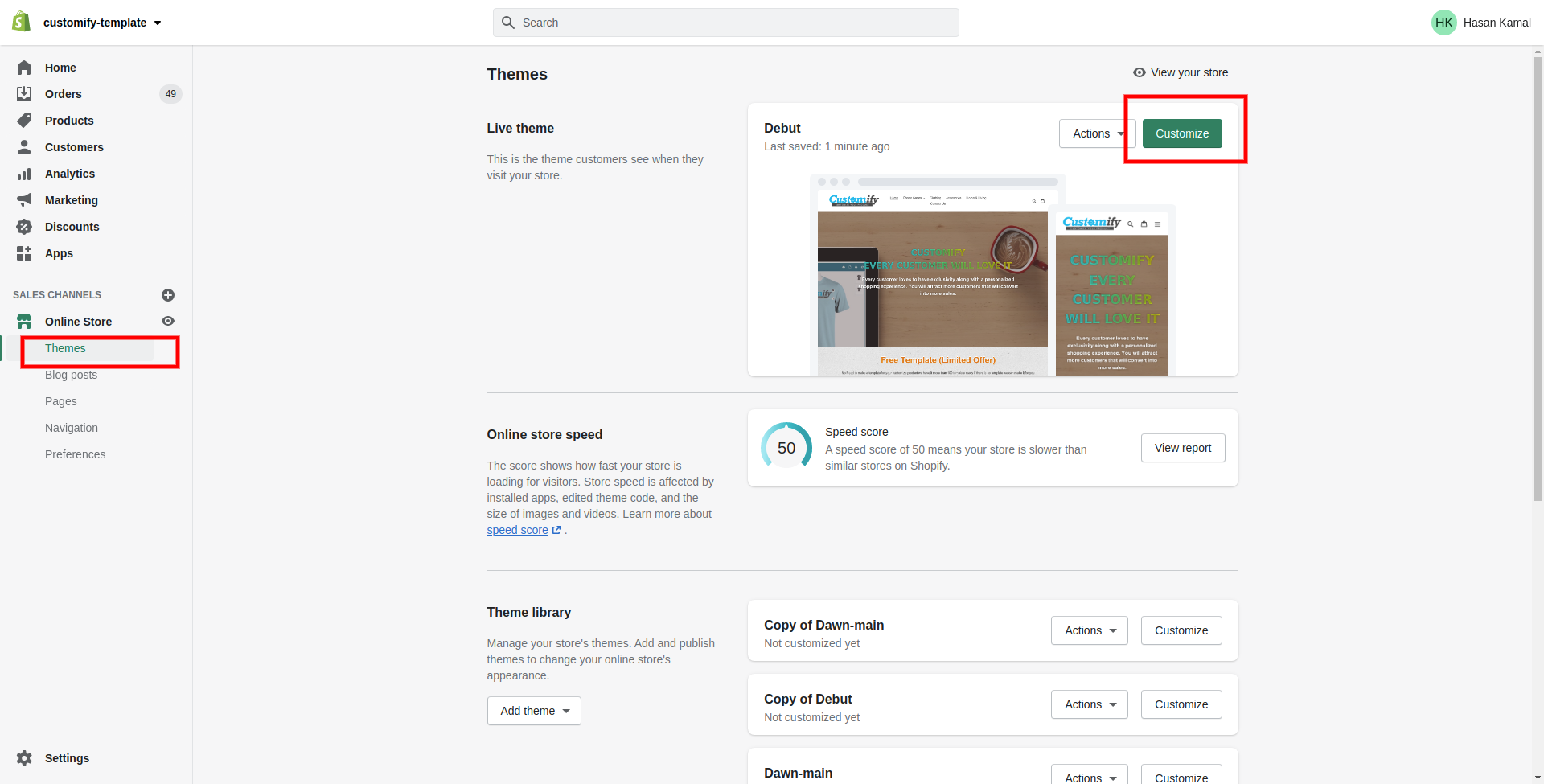1544x784 pixels.
Task: Click the Marketing megaphone icon
Action: click(24, 200)
